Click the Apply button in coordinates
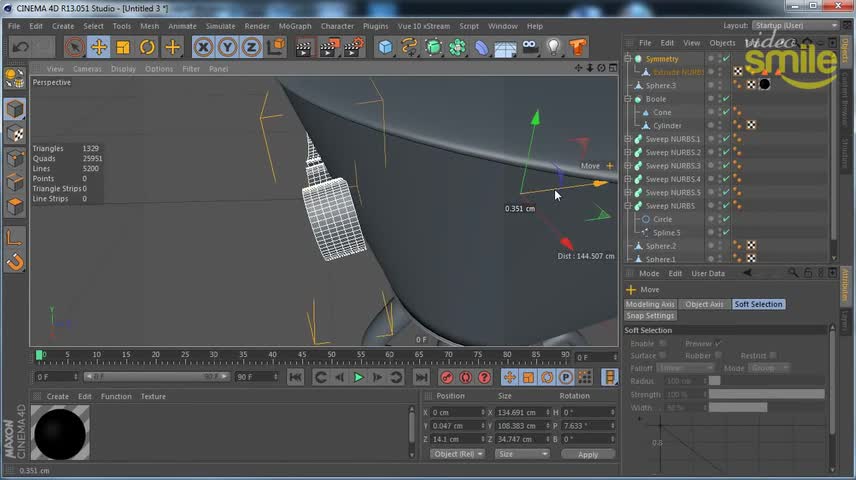Image resolution: width=856 pixels, height=480 pixels. point(587,454)
